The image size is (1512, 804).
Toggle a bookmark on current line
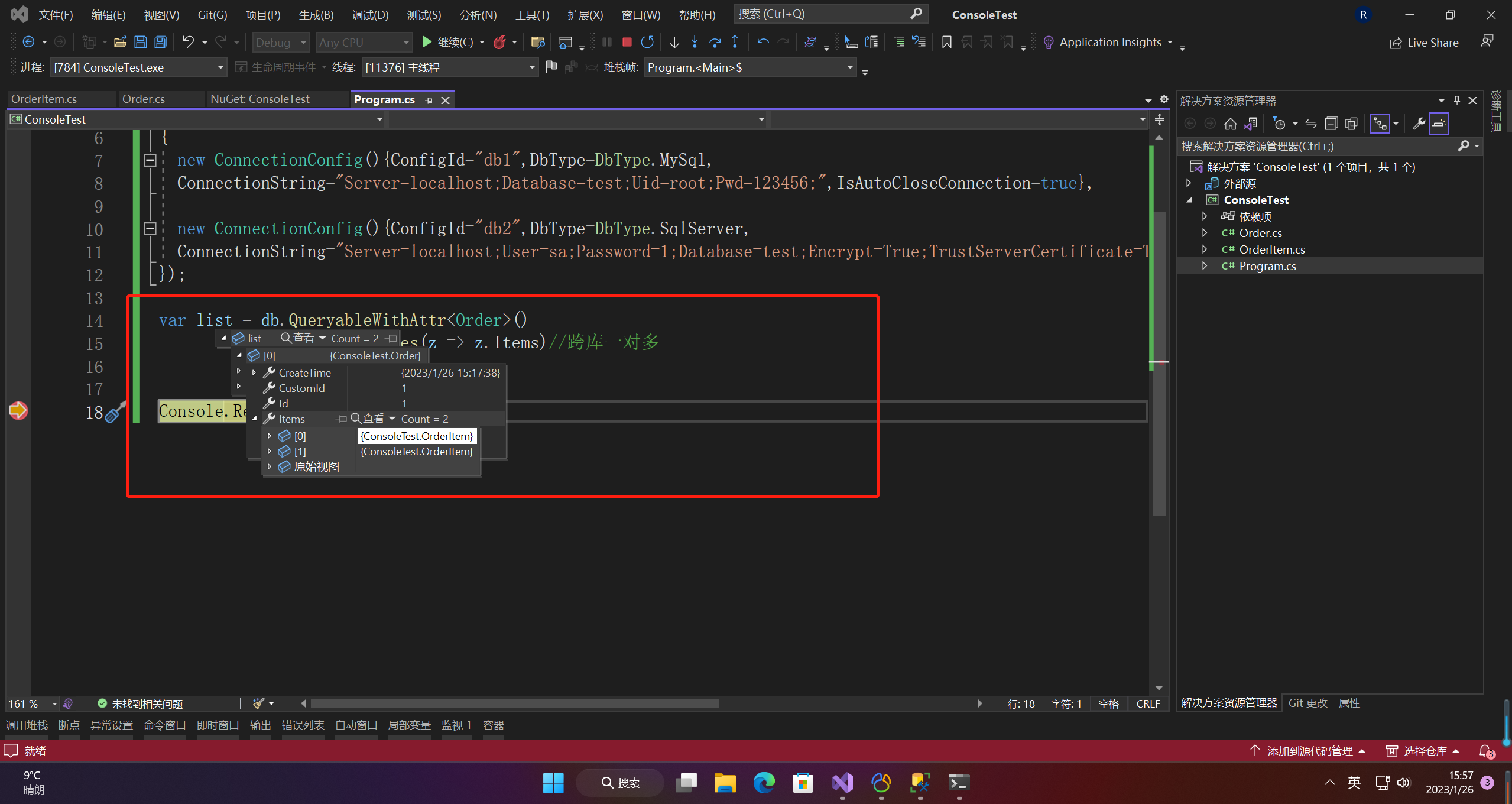(946, 42)
